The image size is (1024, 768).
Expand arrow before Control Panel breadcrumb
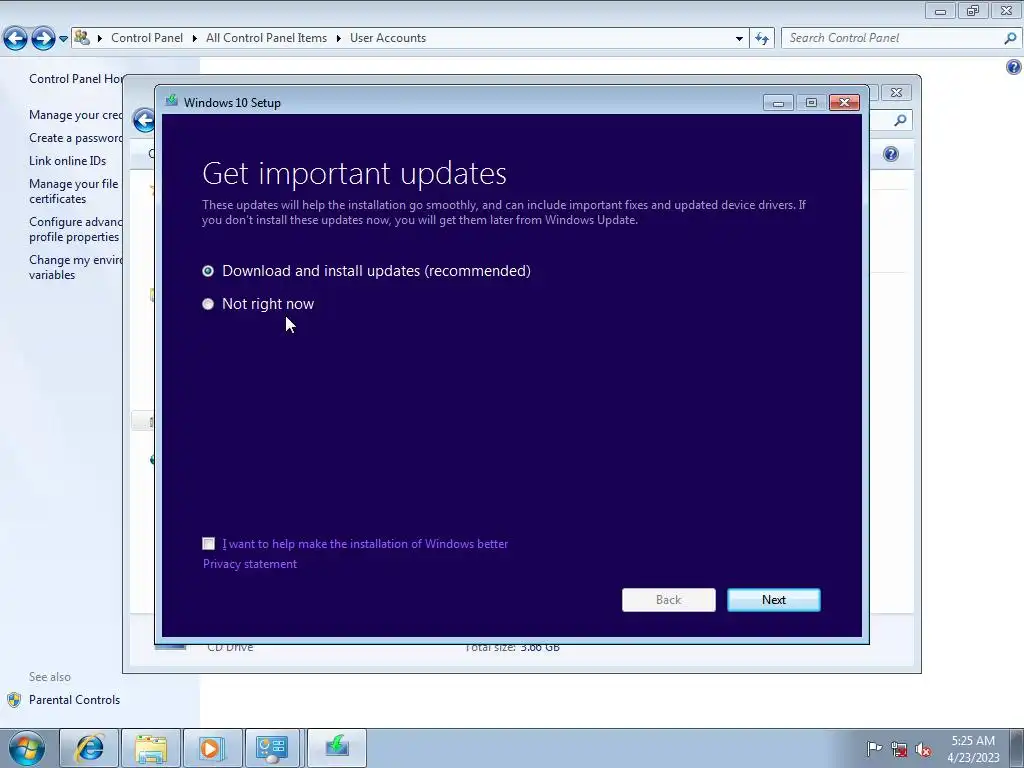click(x=100, y=38)
